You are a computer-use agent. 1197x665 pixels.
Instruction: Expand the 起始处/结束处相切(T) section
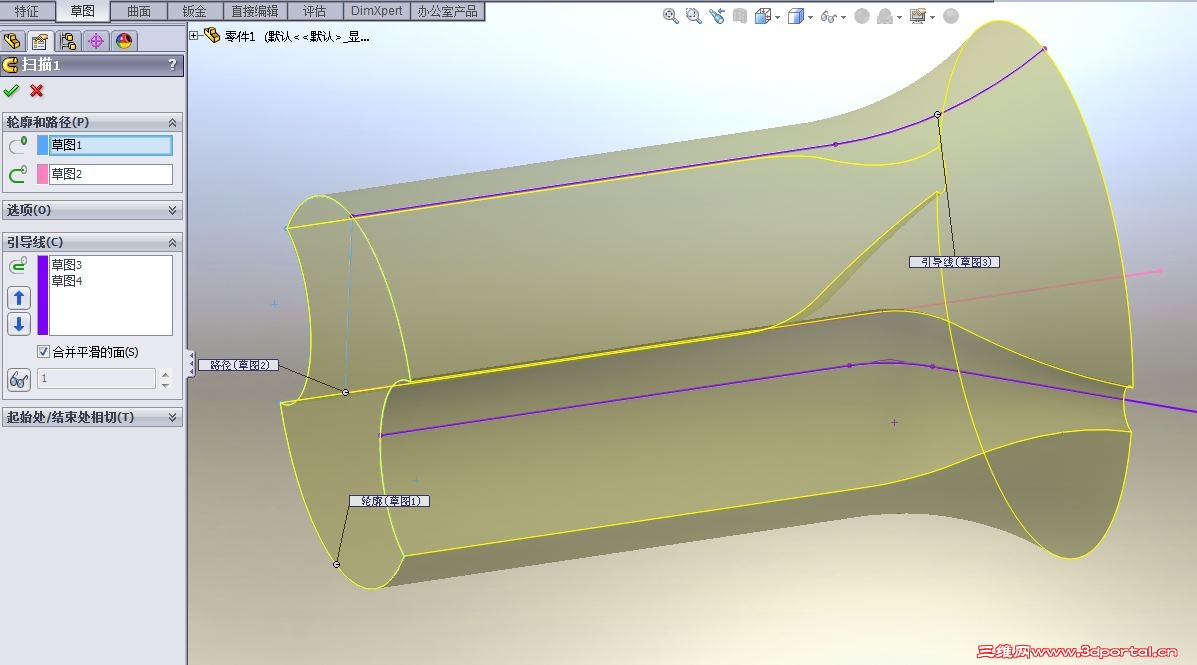click(x=173, y=417)
